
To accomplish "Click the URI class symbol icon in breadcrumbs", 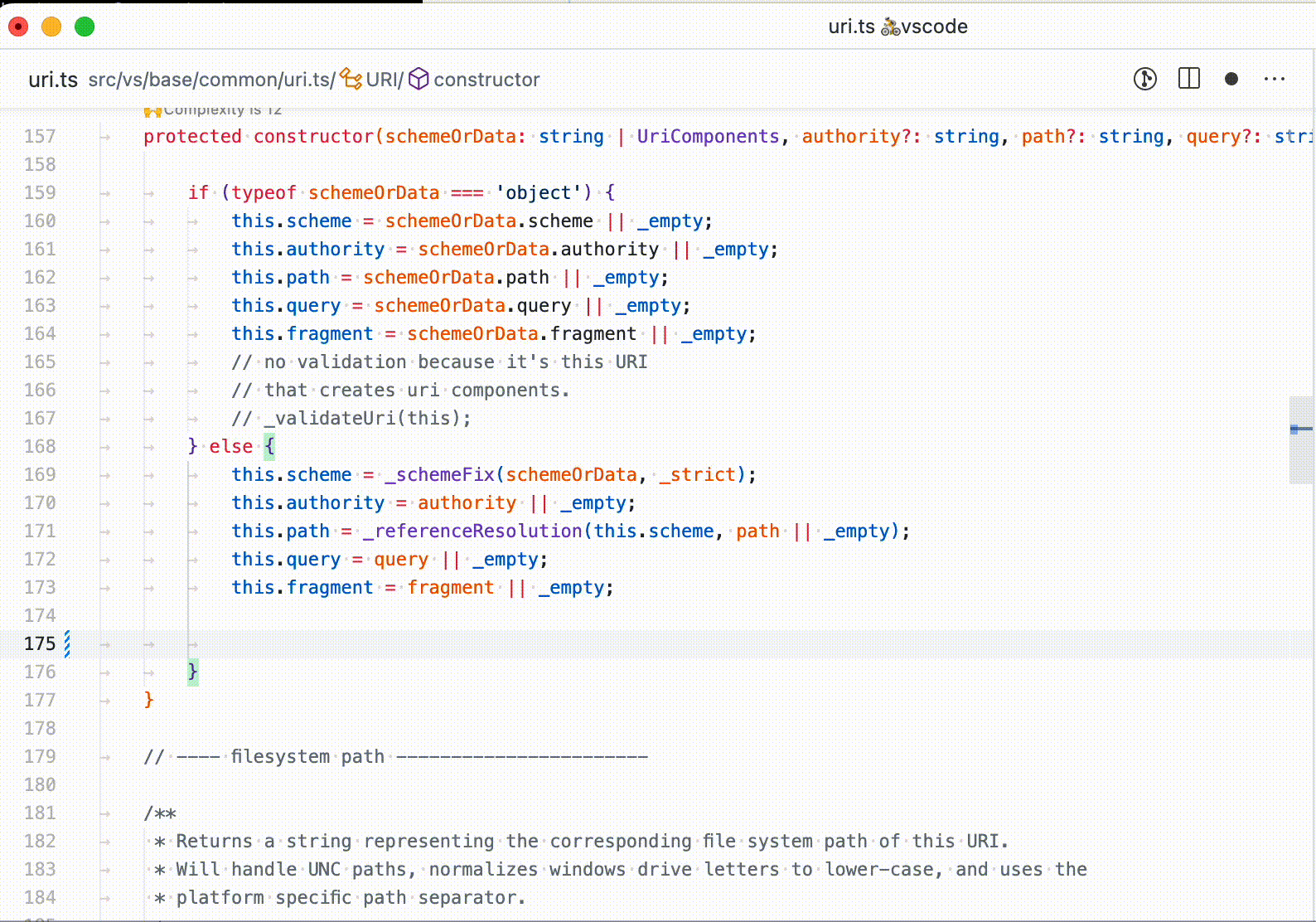I will tap(351, 79).
